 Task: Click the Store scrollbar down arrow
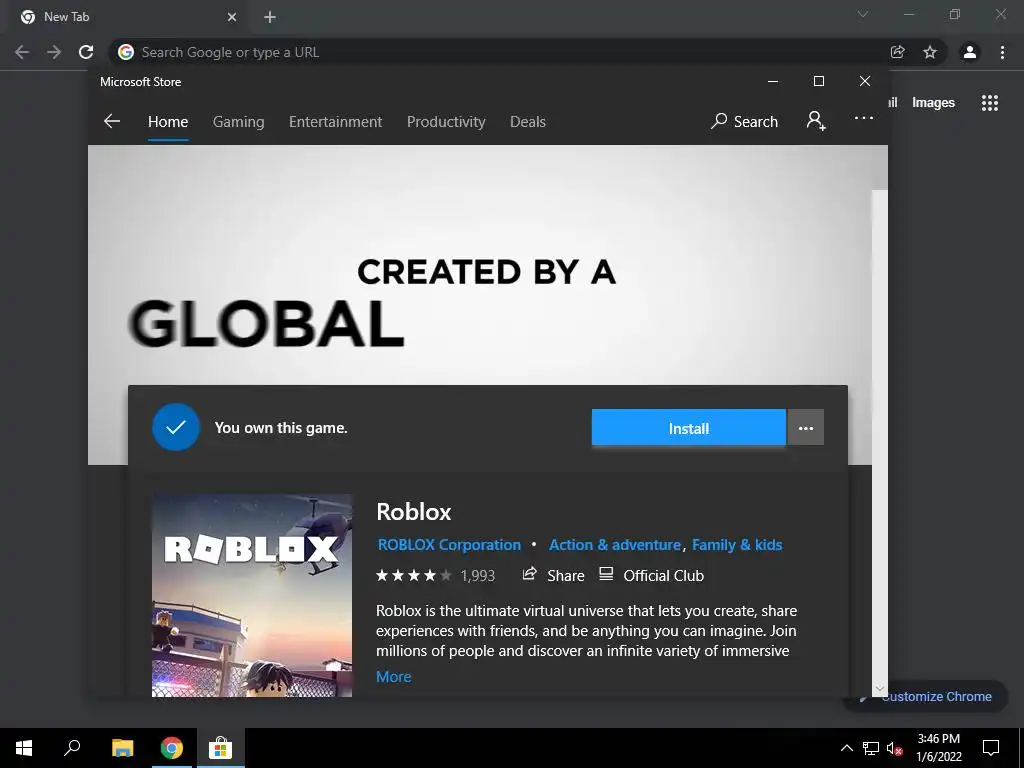pyautogui.click(x=880, y=688)
